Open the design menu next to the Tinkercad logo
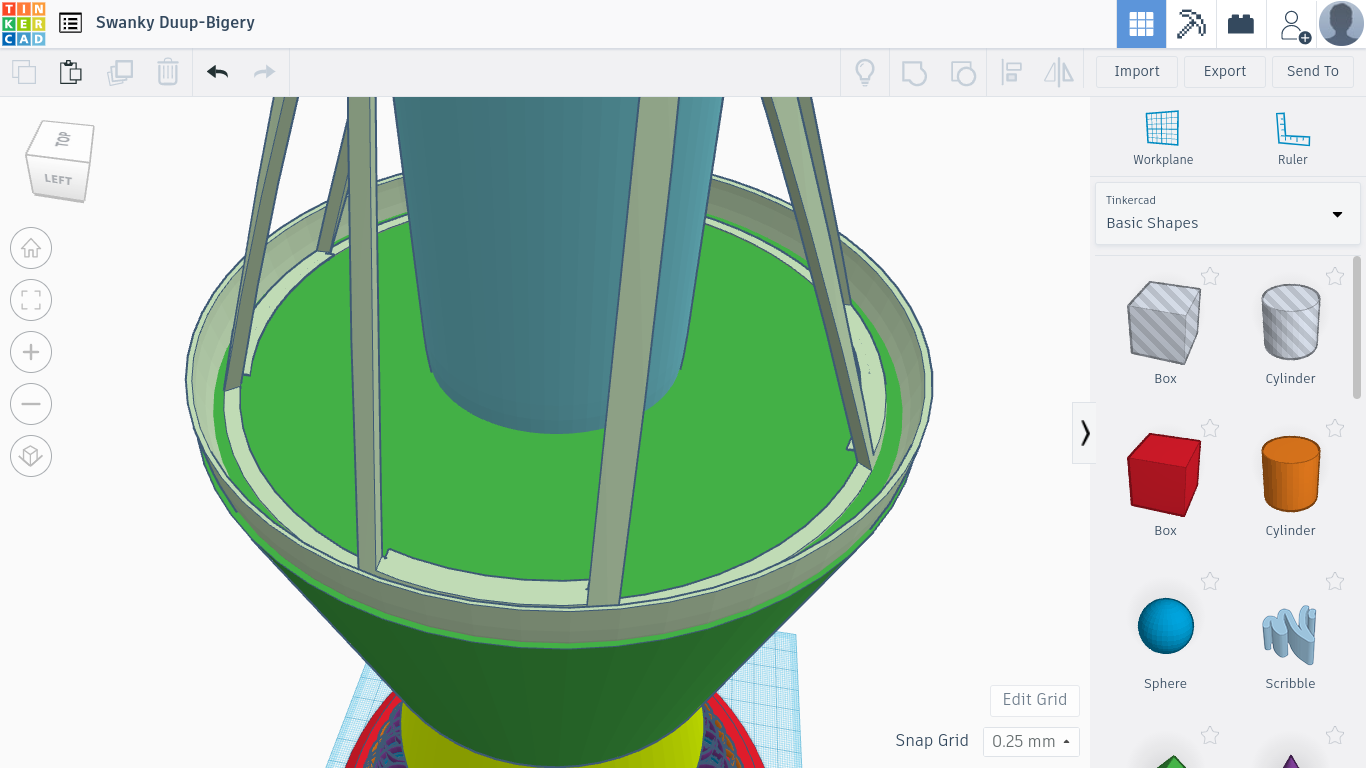Viewport: 1366px width, 768px height. tap(70, 22)
